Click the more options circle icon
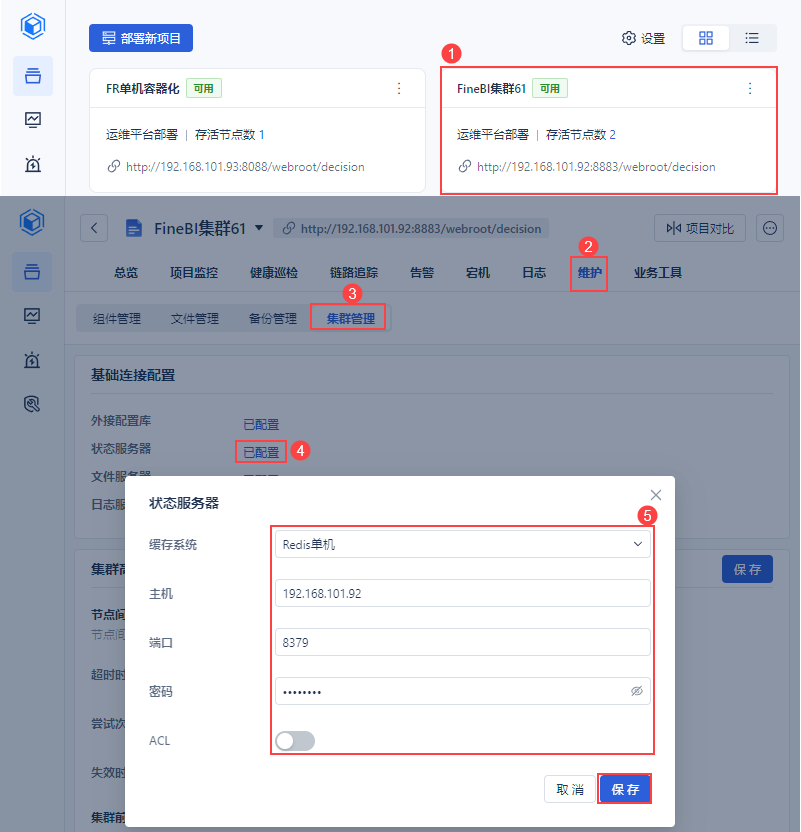Viewport: 801px width, 832px height. click(x=770, y=228)
